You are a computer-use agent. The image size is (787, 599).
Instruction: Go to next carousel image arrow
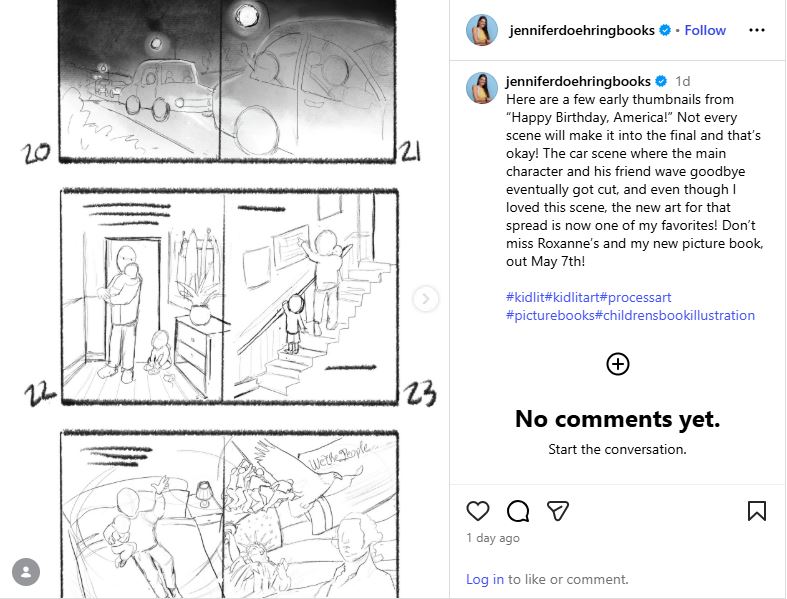point(426,299)
